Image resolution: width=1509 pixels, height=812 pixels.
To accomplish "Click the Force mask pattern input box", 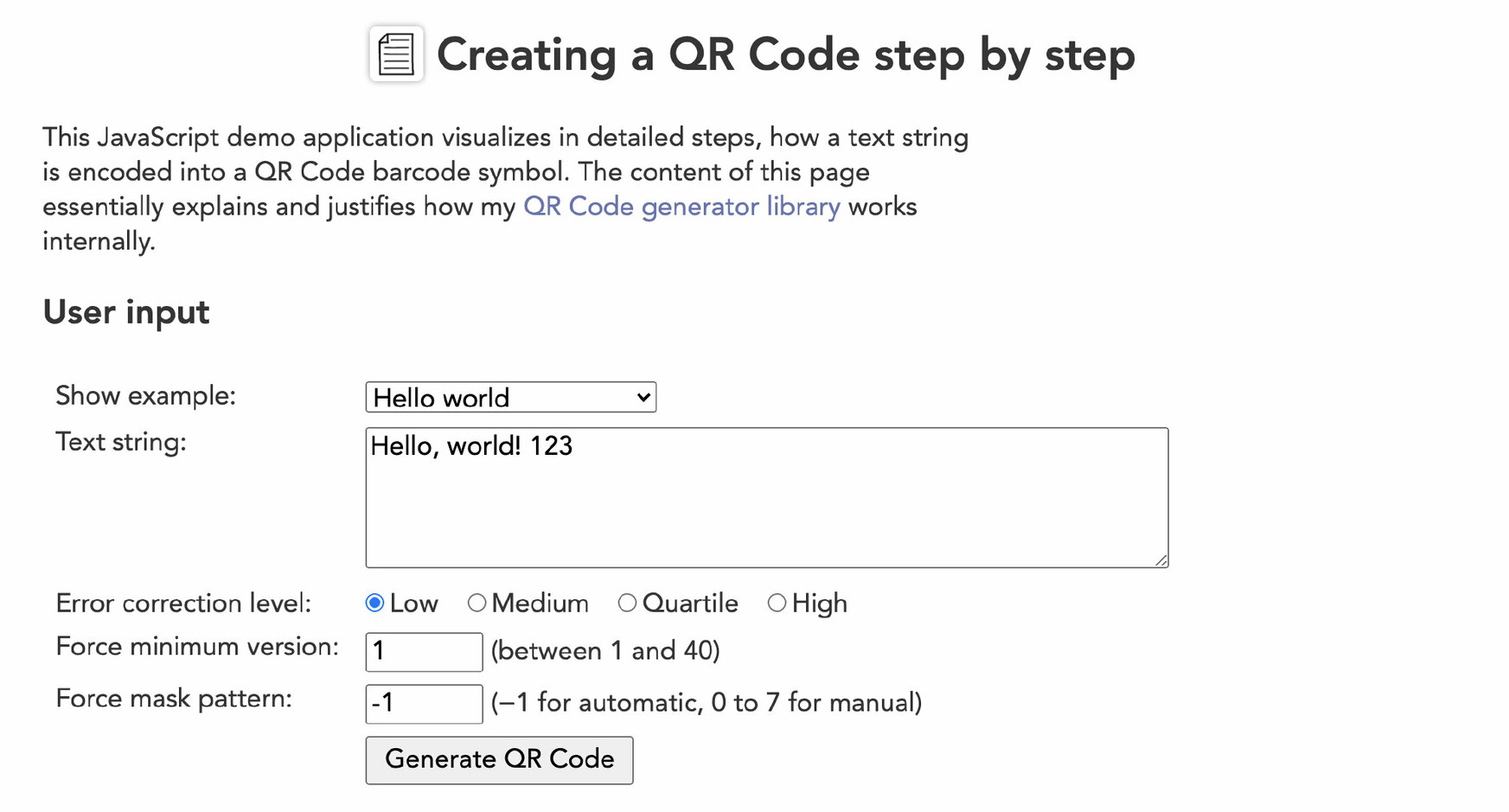I will point(424,703).
